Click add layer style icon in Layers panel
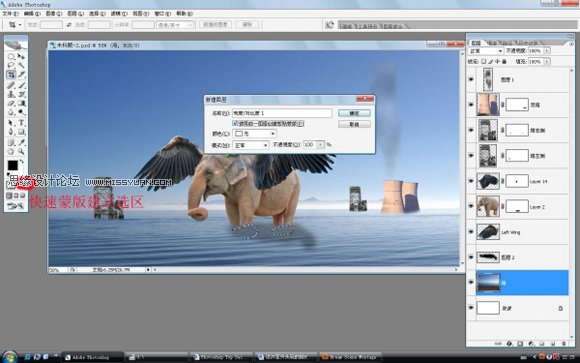 click(509, 344)
